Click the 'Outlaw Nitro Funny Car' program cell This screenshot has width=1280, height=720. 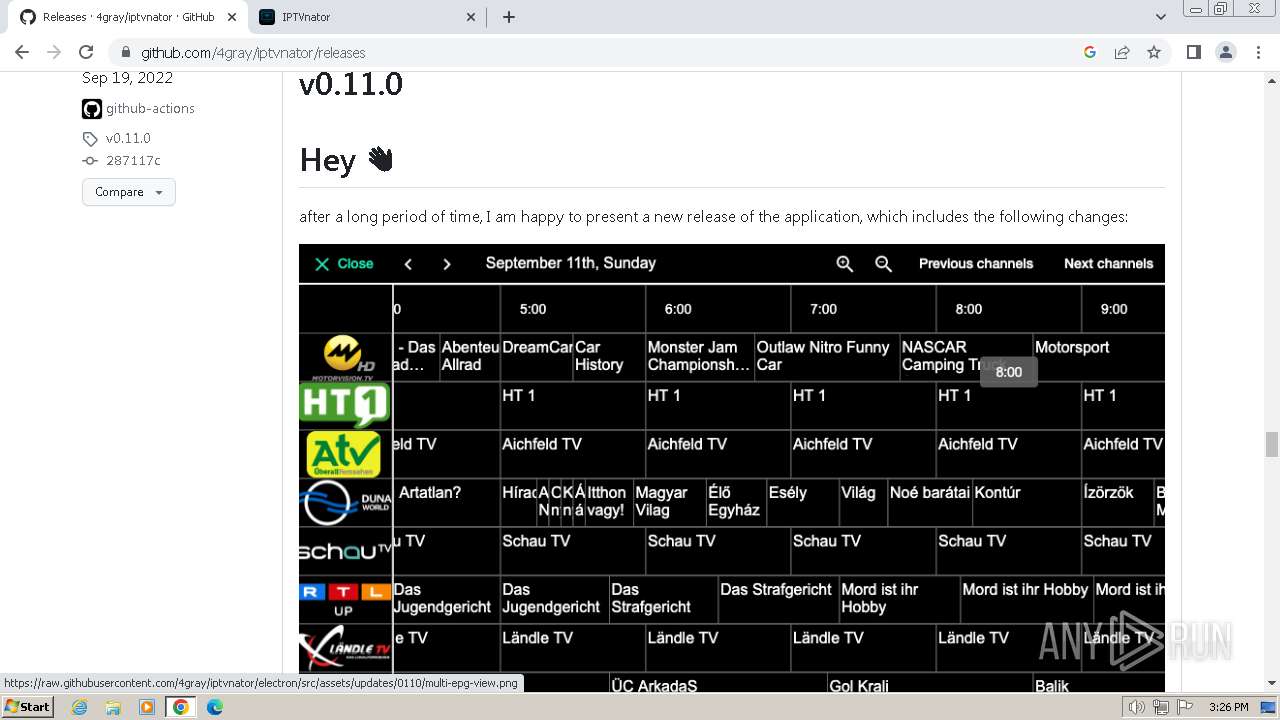[826, 357]
